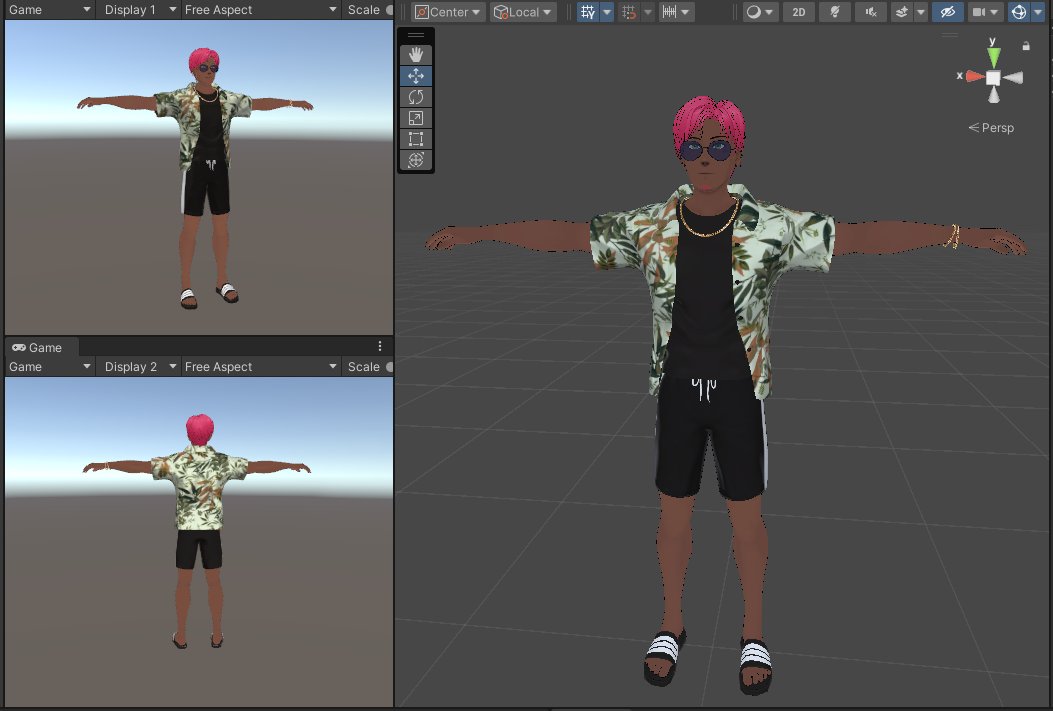
Task: Toggle scene audio mute
Action: pos(871,12)
